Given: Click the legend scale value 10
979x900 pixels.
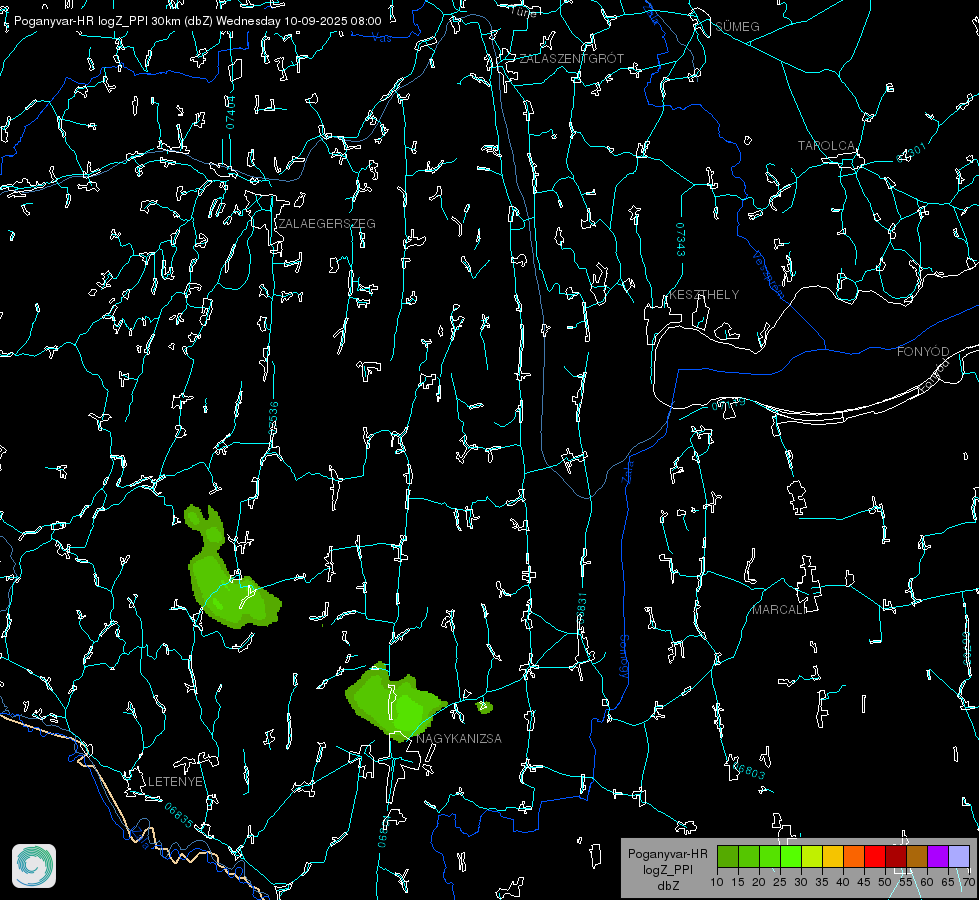Looking at the screenshot, I should coord(717,882).
